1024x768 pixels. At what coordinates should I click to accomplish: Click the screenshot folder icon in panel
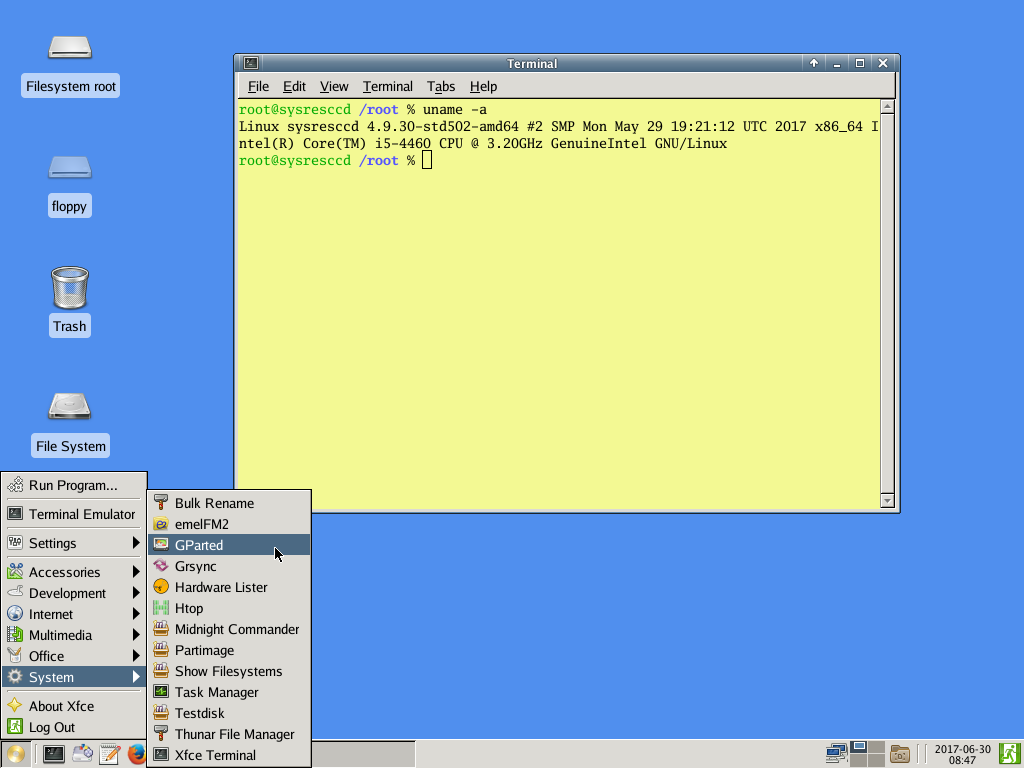pyautogui.click(x=900, y=754)
